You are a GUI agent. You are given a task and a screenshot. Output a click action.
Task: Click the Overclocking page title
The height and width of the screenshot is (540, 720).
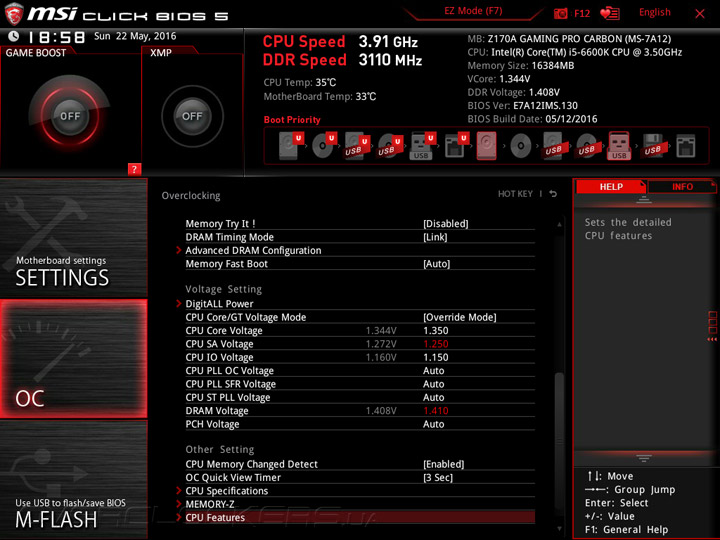tap(191, 195)
